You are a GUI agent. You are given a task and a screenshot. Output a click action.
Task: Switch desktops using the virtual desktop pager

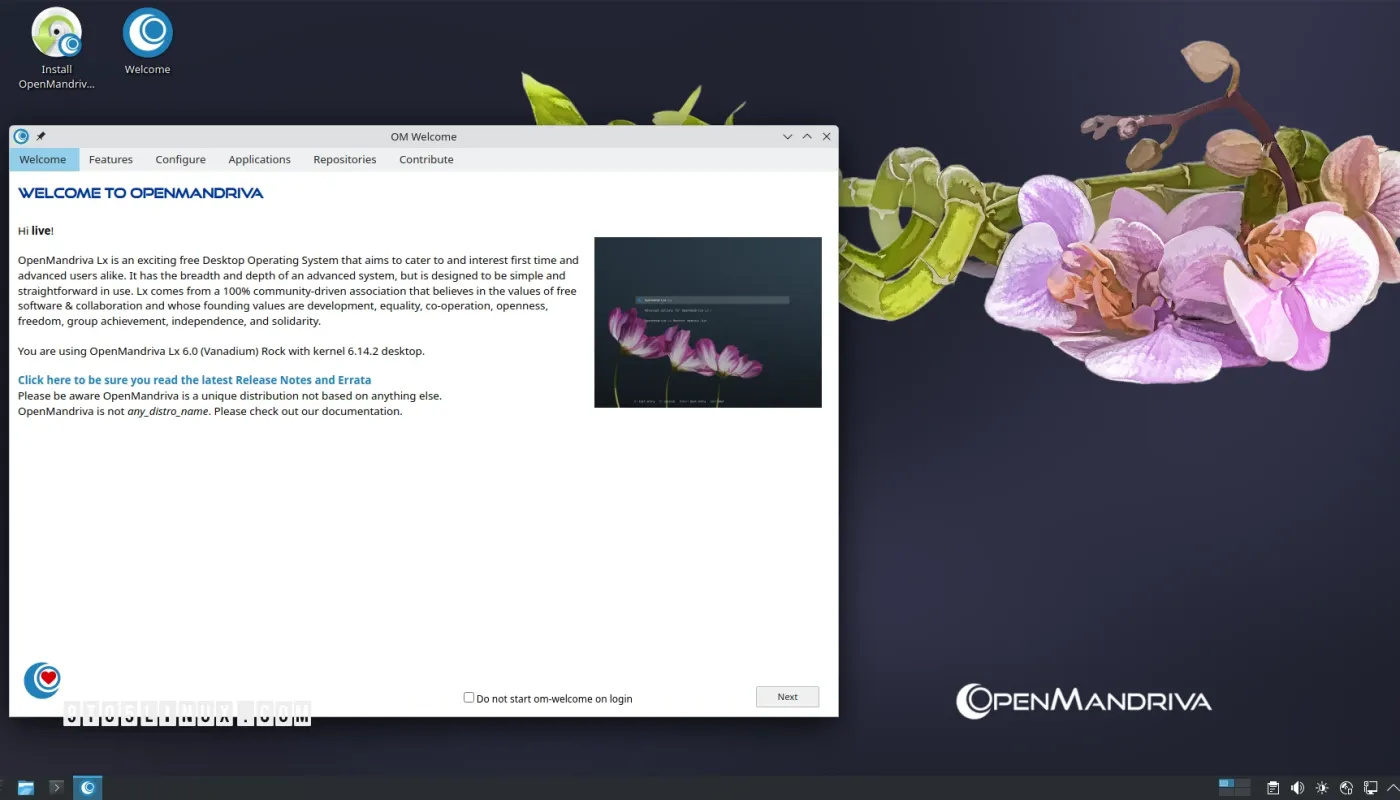point(1234,788)
